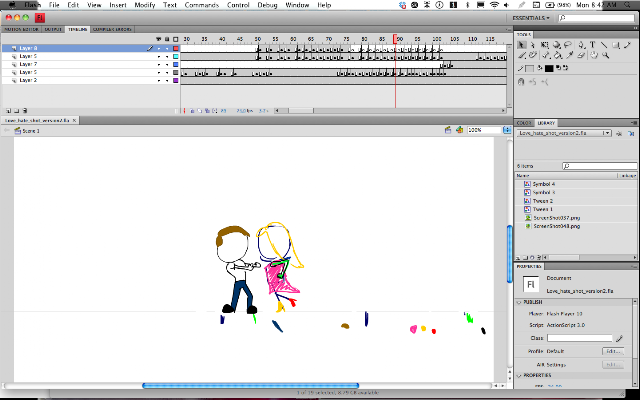Toggle lock dot for Layer 7
Image resolution: width=640 pixels, height=400 pixels.
pyautogui.click(x=167, y=64)
